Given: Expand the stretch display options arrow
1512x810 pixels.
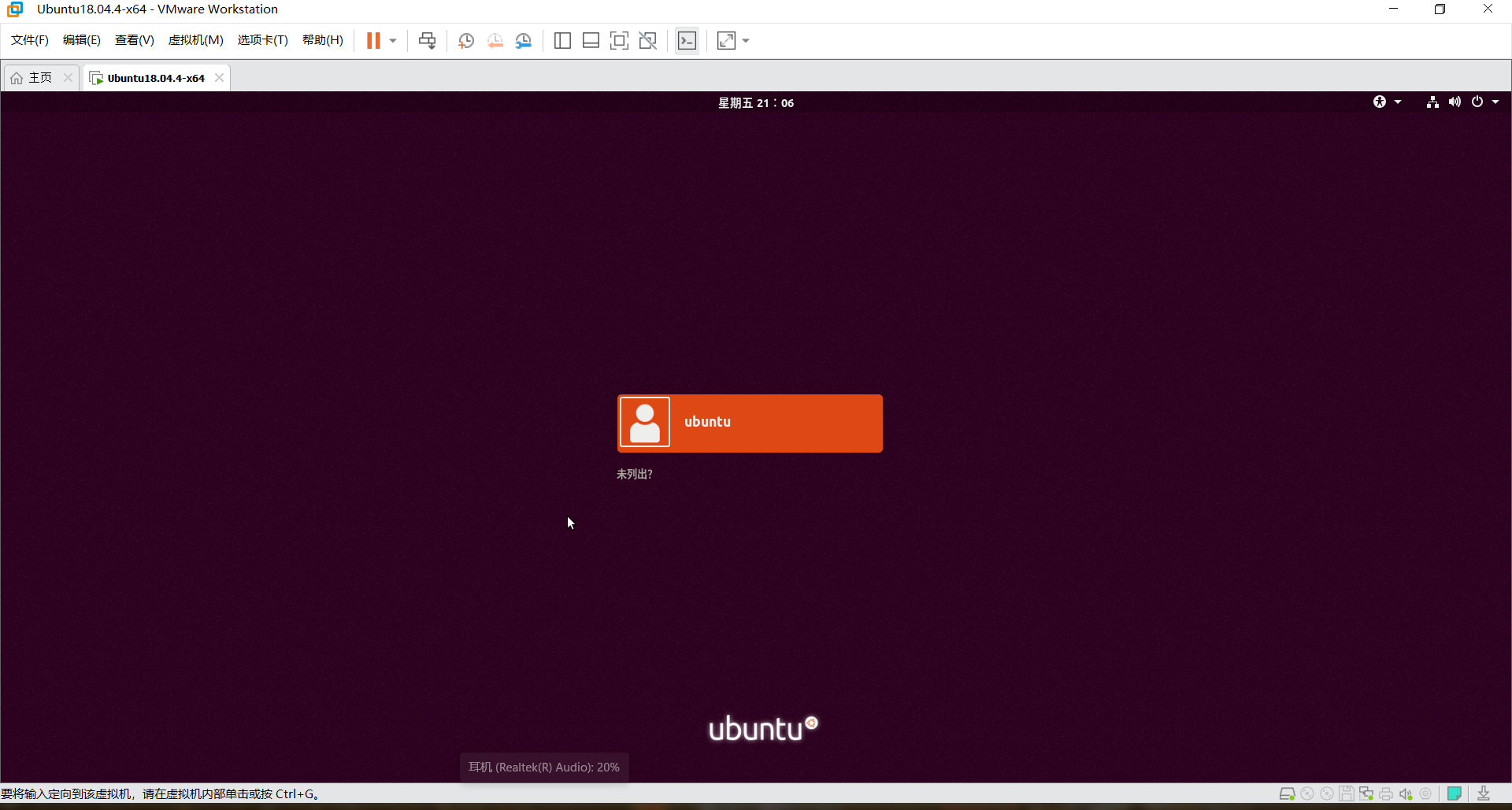Looking at the screenshot, I should [x=746, y=41].
